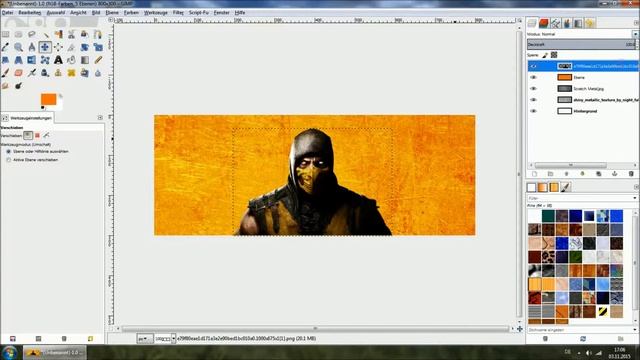
Task: Open the Ebene menu
Action: point(112,13)
